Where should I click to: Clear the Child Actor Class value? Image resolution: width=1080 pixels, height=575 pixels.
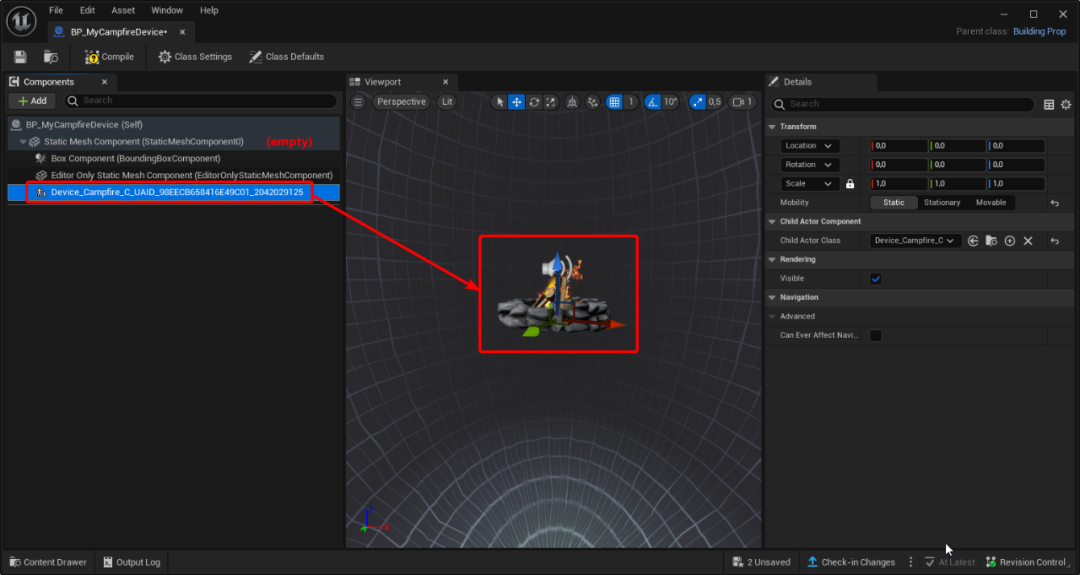[1028, 240]
